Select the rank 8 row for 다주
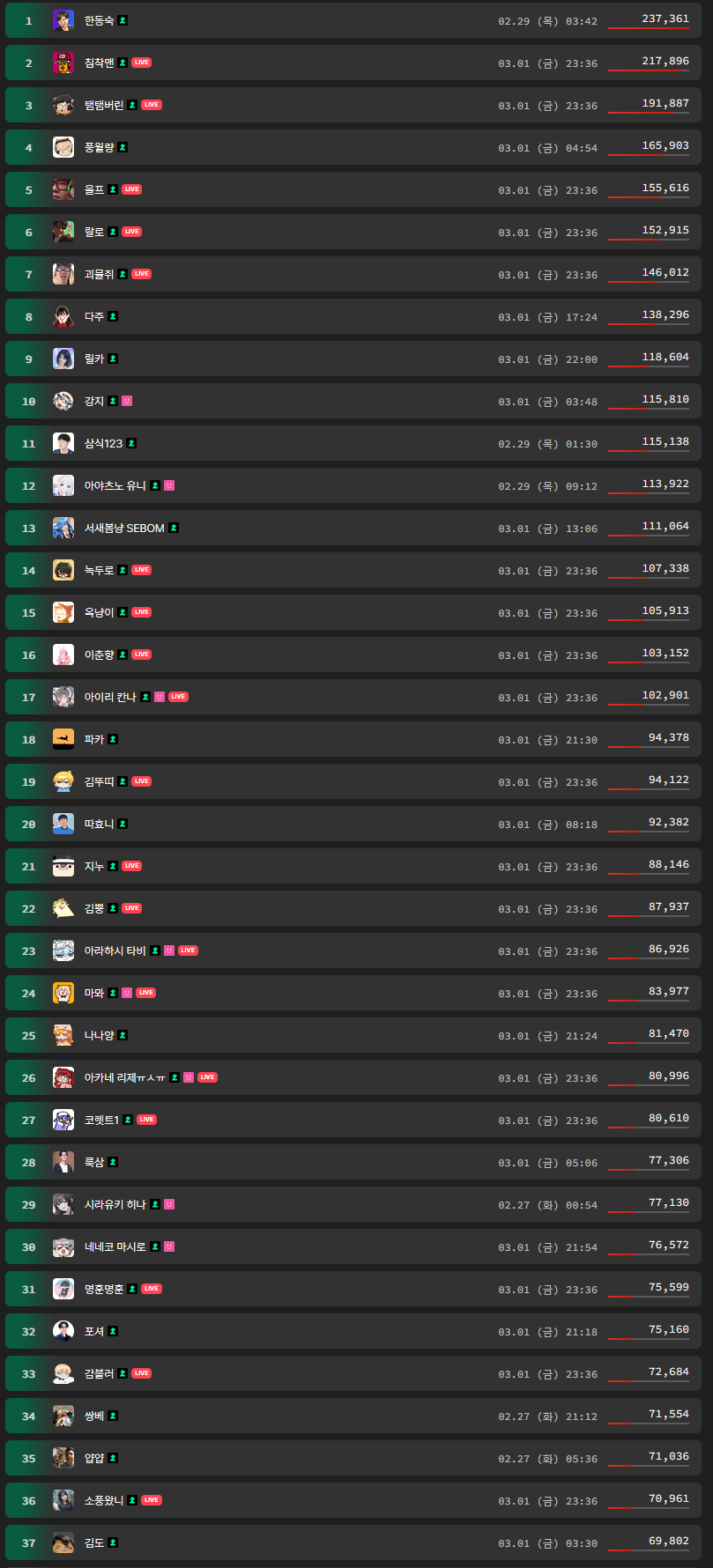Viewport: 713px width, 1568px height. 353,316
